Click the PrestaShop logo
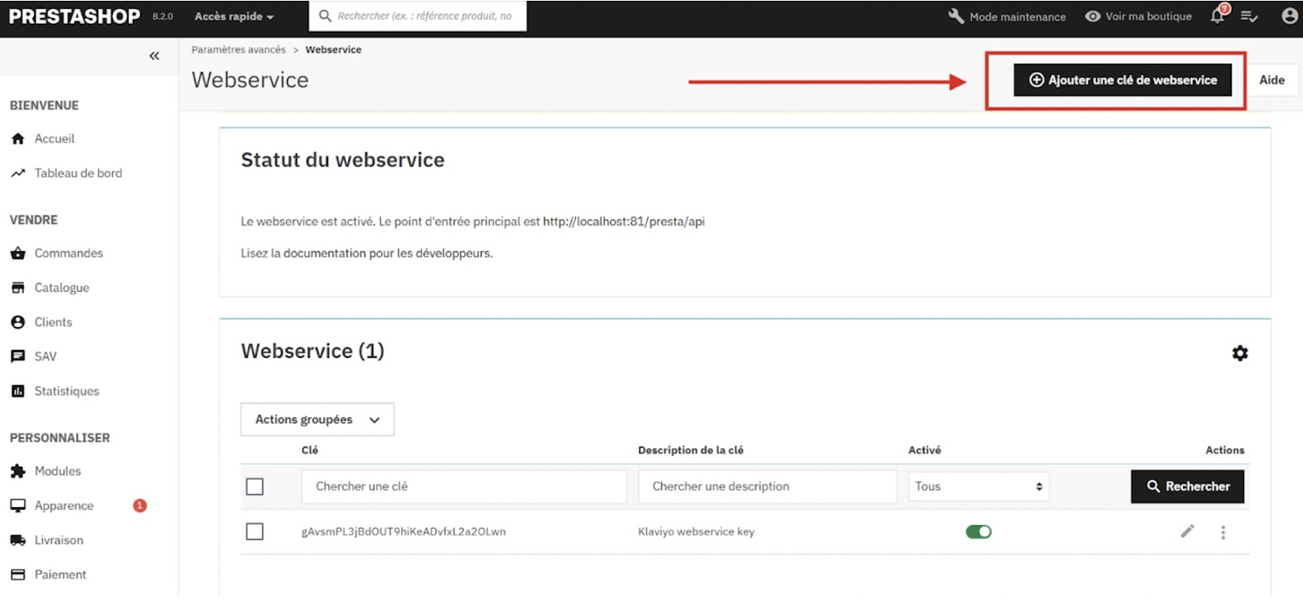The width and height of the screenshot is (1303, 615). (75, 16)
